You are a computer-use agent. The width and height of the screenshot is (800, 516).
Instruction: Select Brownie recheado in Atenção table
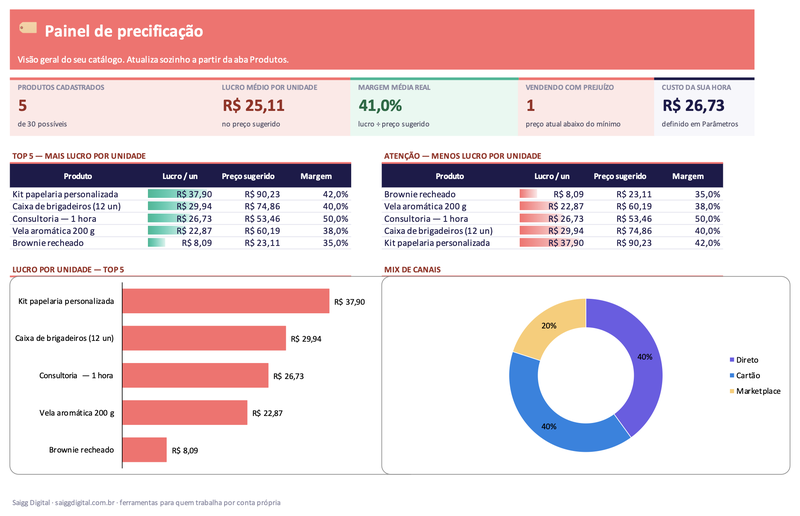coord(420,194)
